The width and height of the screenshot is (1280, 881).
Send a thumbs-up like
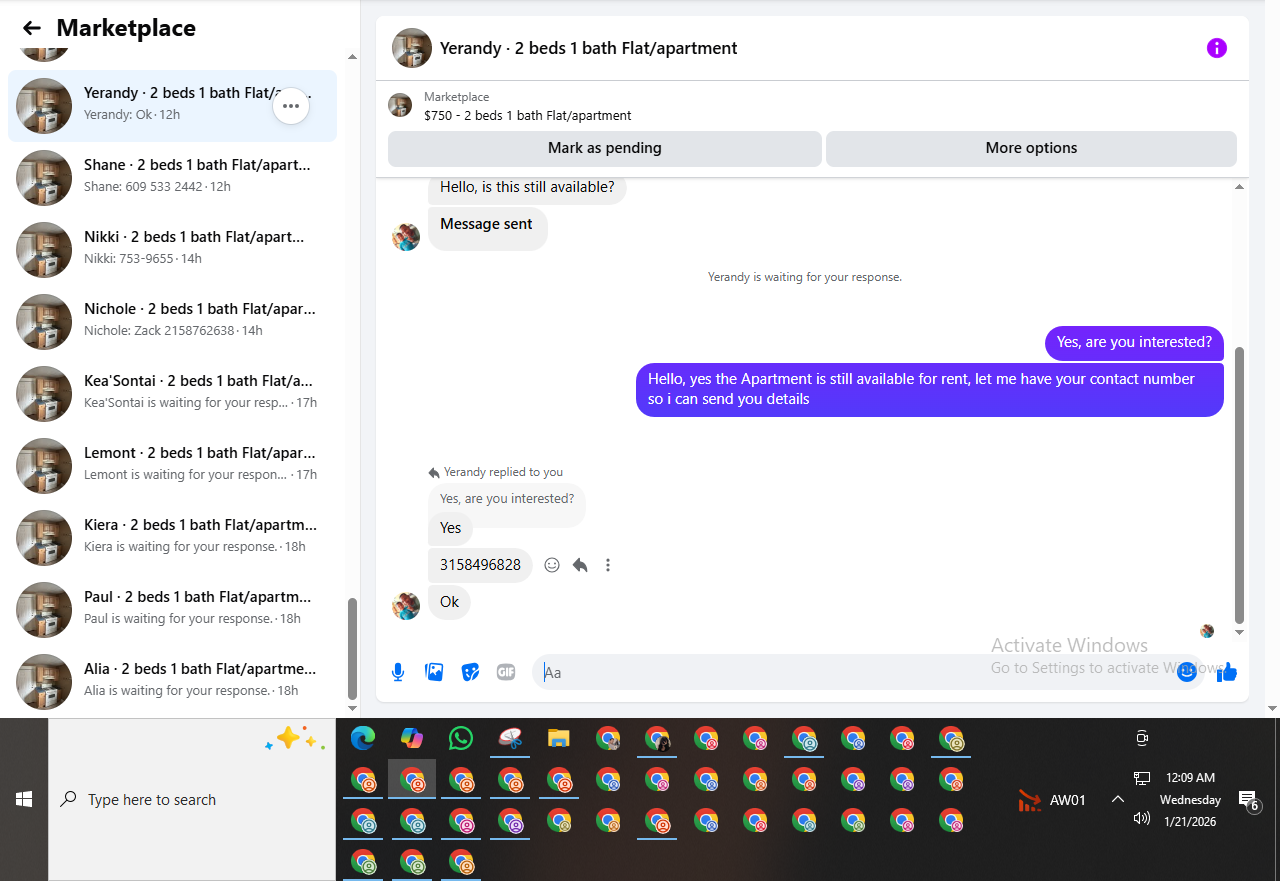[1227, 672]
